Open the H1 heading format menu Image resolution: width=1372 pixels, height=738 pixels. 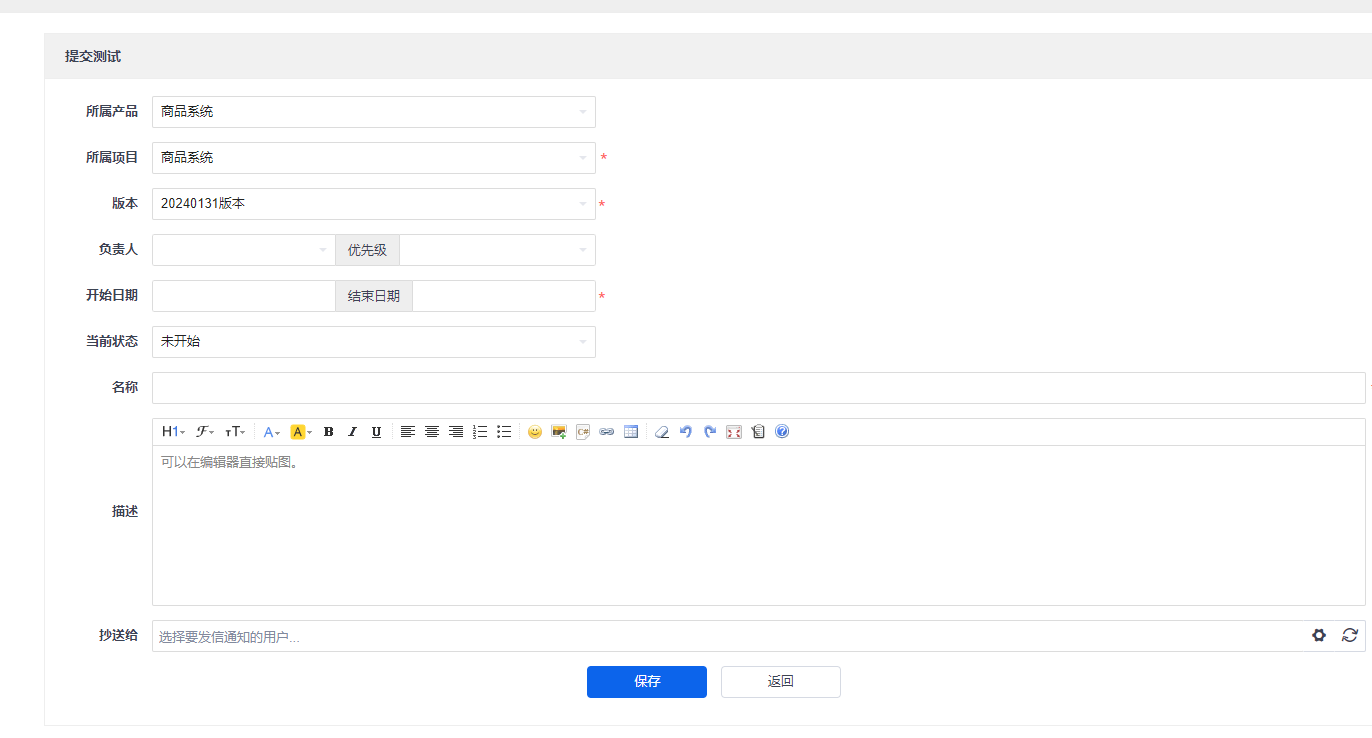tap(173, 432)
